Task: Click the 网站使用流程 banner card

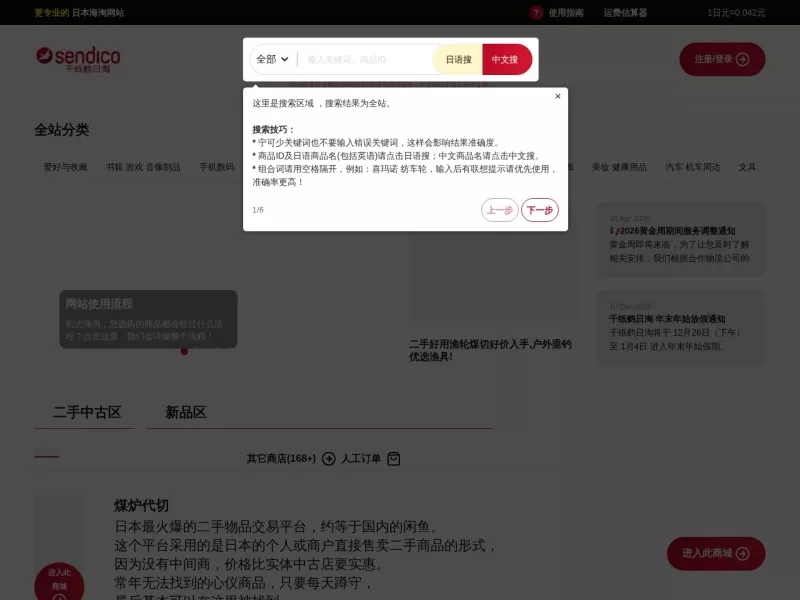Action: [148, 319]
